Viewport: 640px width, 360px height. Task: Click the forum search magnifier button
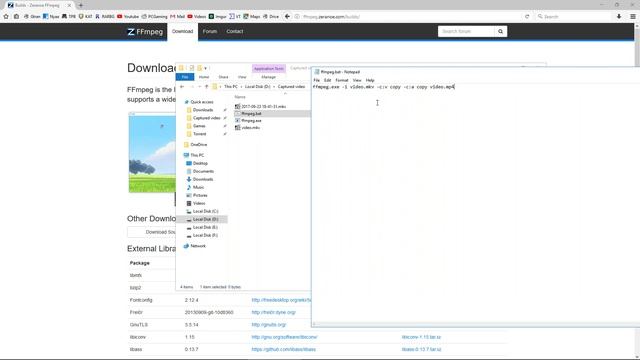[x=500, y=31]
